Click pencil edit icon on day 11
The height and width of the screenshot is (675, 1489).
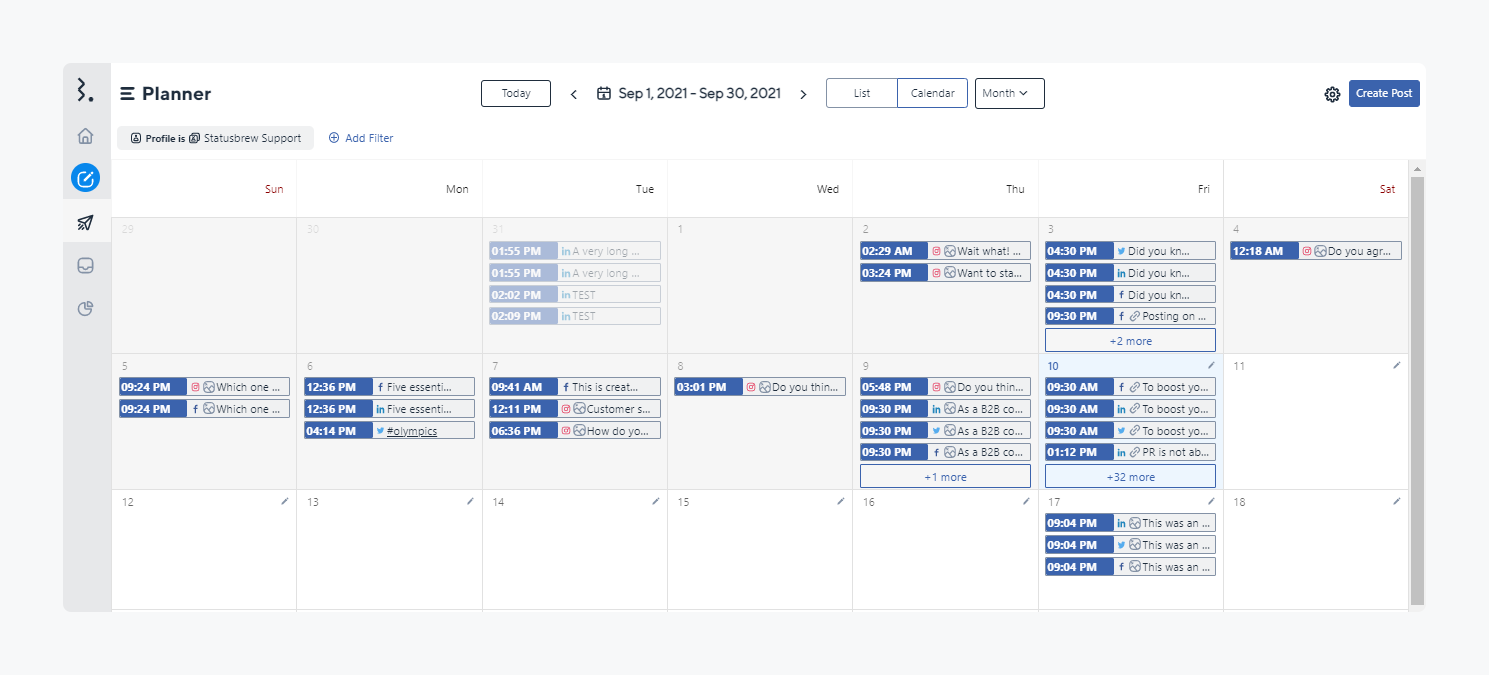1397,365
